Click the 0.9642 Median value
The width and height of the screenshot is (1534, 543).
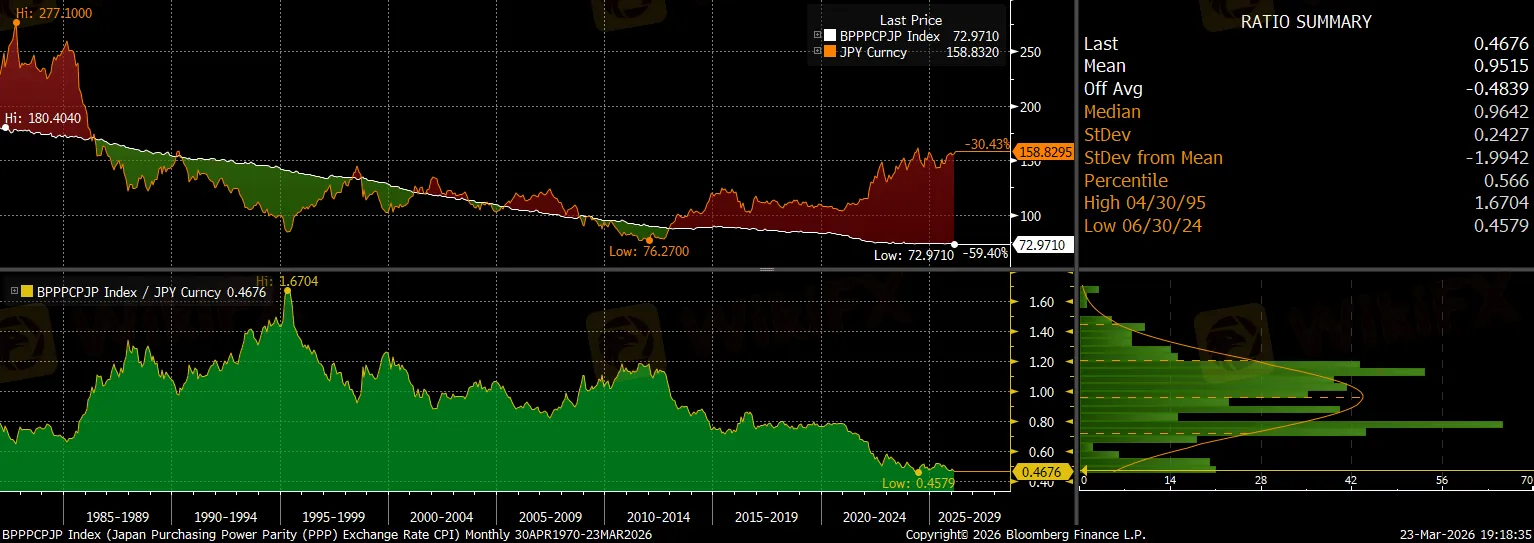1501,112
